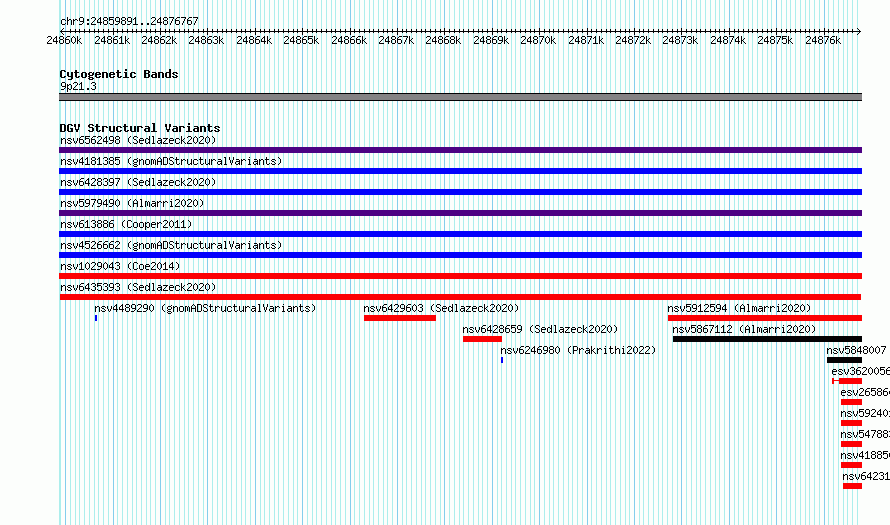Click the 24864k ruler position label
Viewport: 890px width, 525px height.
(254, 40)
